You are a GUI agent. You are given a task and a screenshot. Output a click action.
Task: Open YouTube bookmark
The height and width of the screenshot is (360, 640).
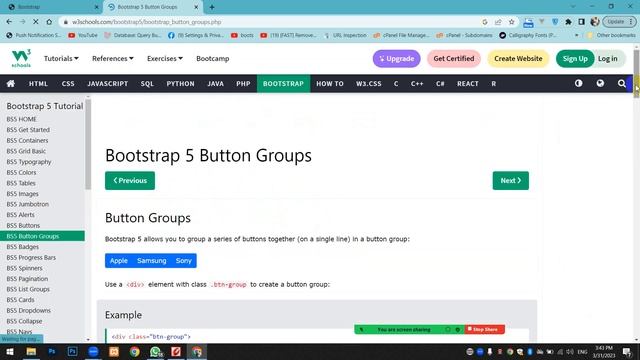tap(83, 36)
